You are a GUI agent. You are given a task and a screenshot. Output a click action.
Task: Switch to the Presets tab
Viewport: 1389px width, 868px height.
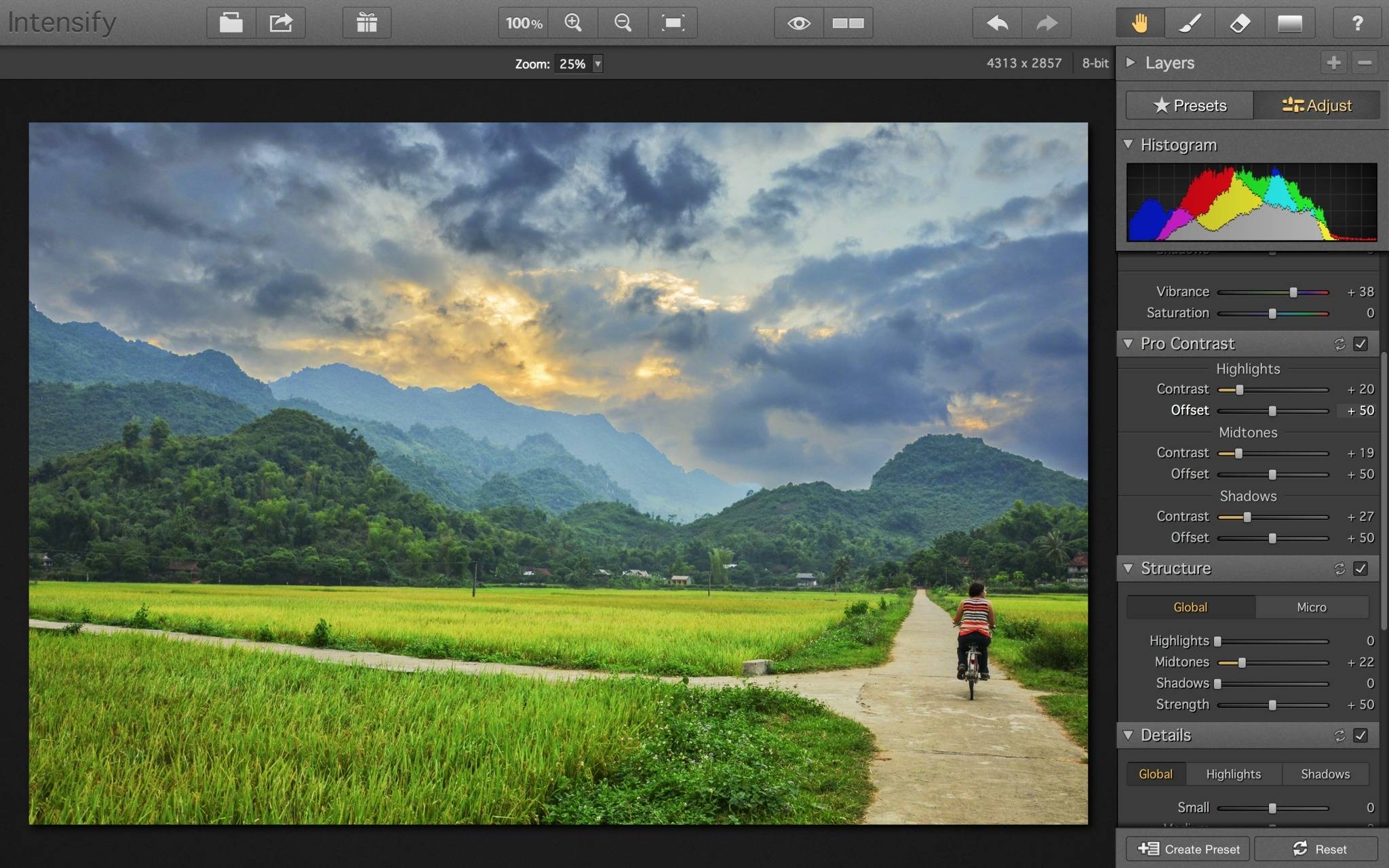(x=1190, y=106)
